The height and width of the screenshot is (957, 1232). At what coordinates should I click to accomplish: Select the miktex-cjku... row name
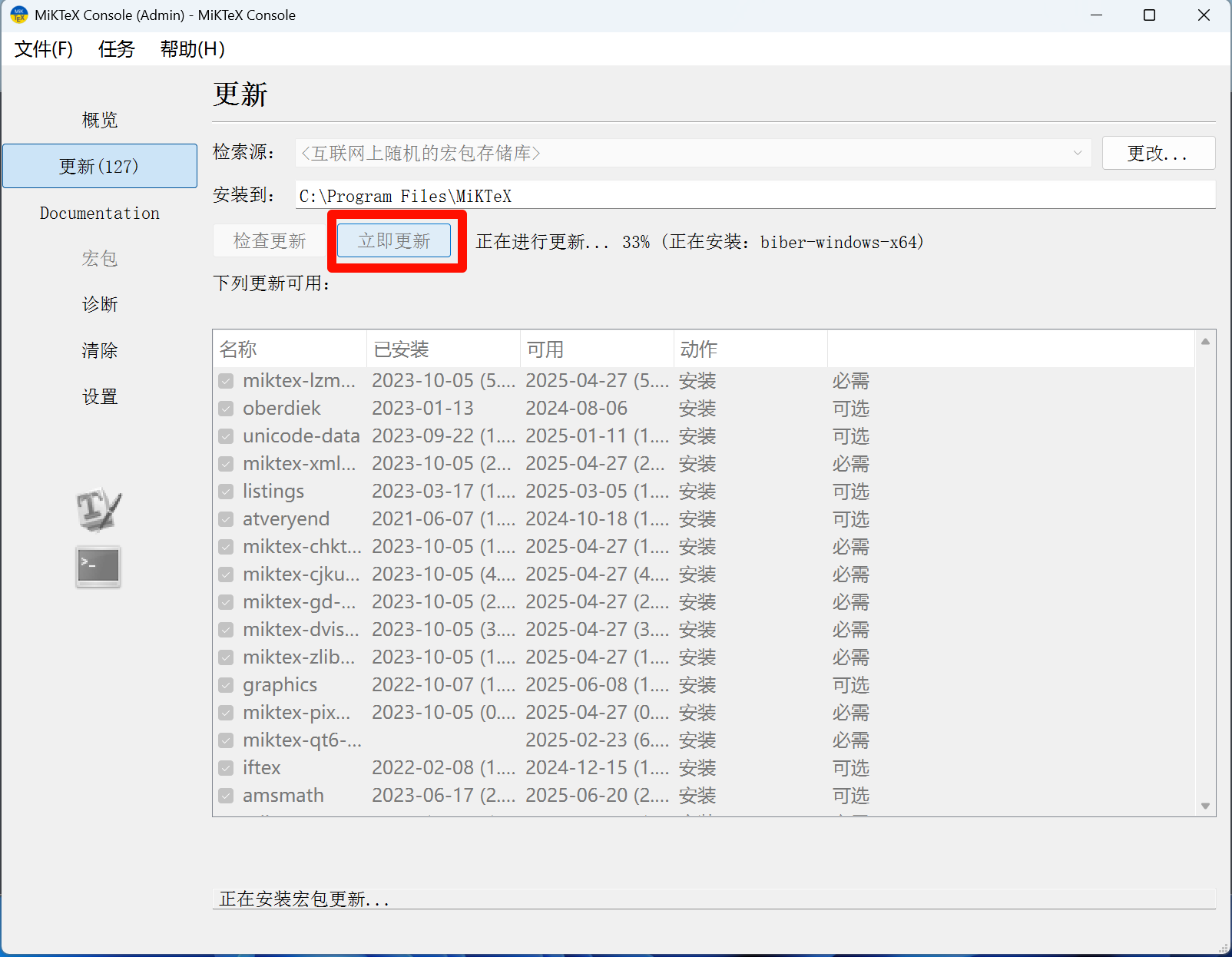tap(301, 575)
